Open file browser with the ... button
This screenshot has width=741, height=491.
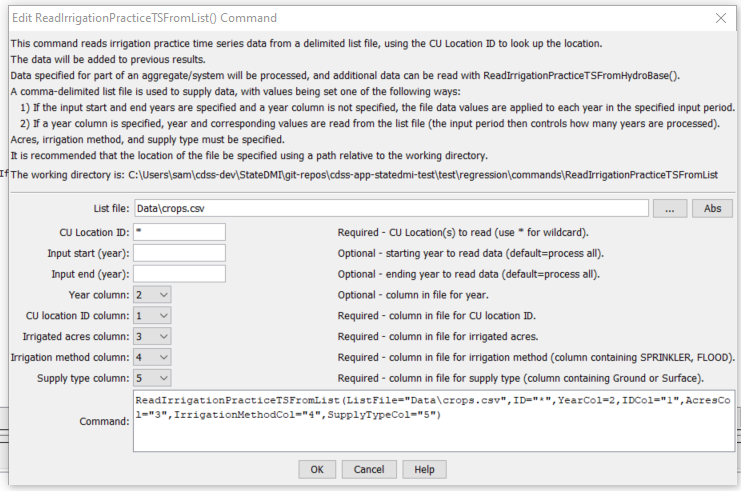point(670,208)
